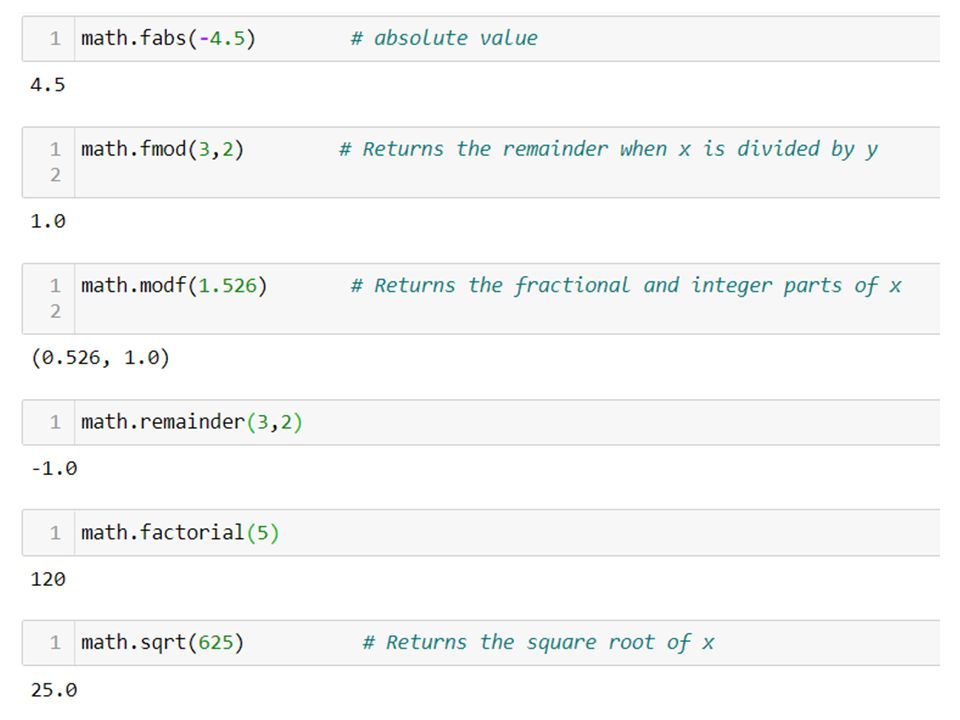Image resolution: width=960 pixels, height=720 pixels.
Task: Click the math.factorial(5) code cell
Action: [481, 533]
